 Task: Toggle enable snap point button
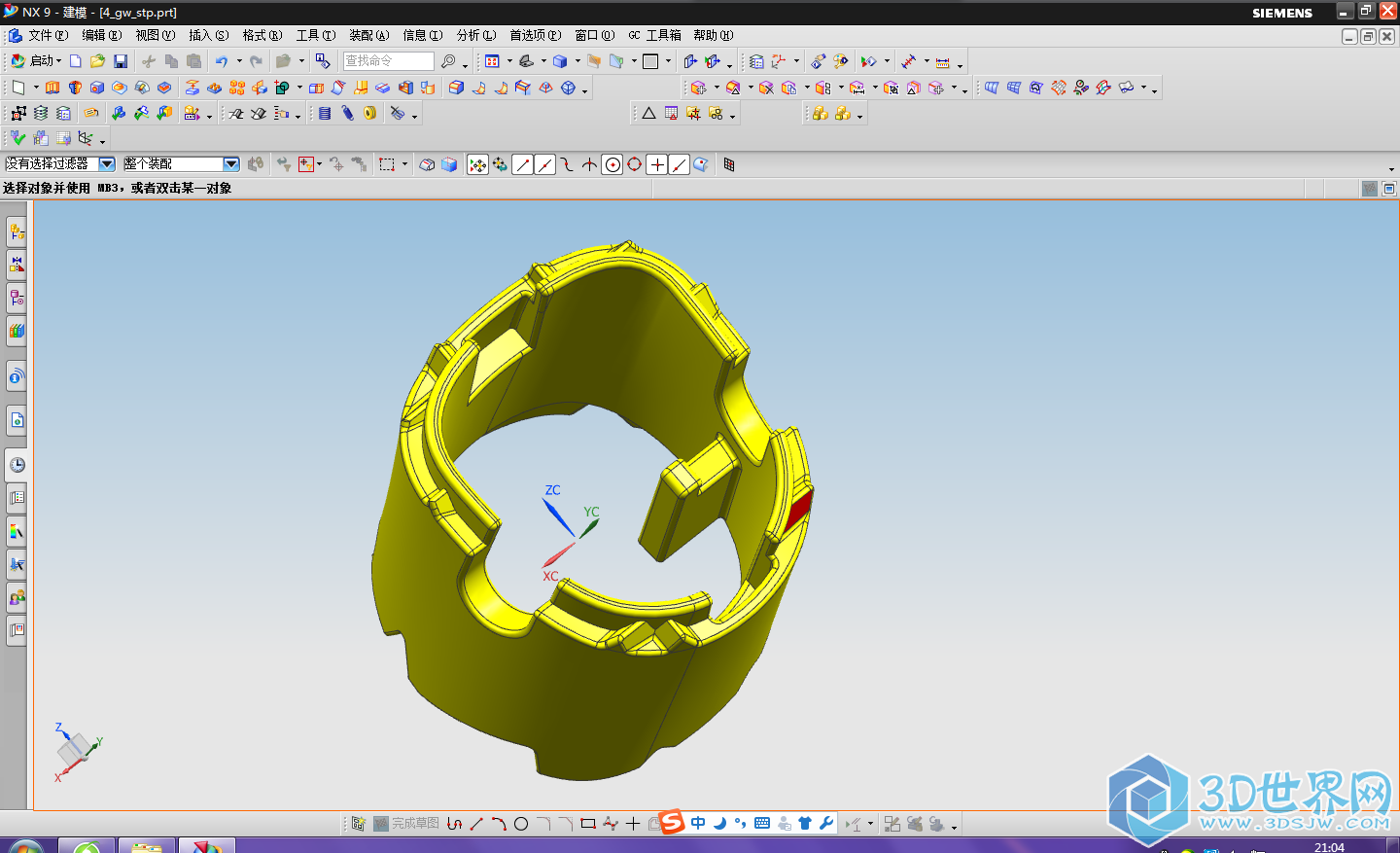pos(477,164)
